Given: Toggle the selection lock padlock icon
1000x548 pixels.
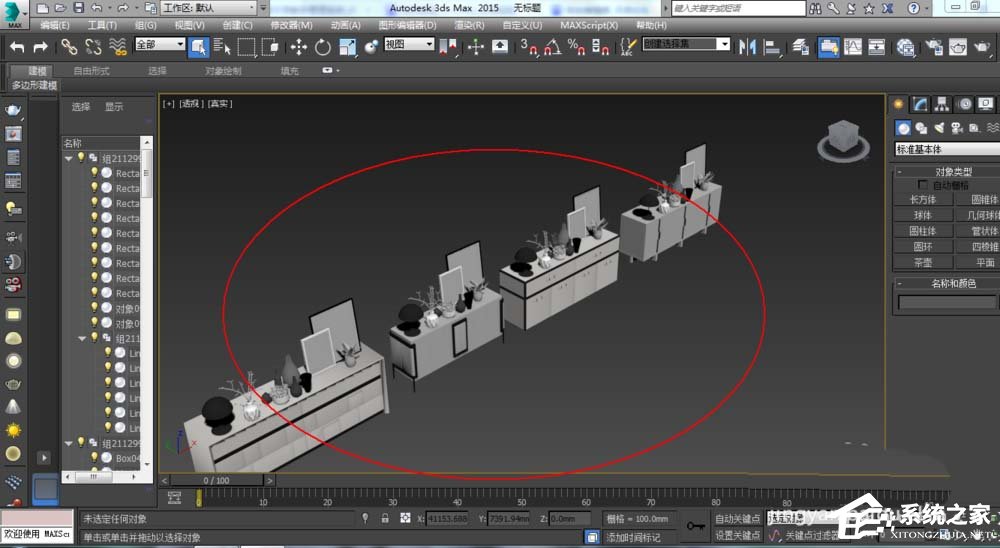Looking at the screenshot, I should click(385, 518).
